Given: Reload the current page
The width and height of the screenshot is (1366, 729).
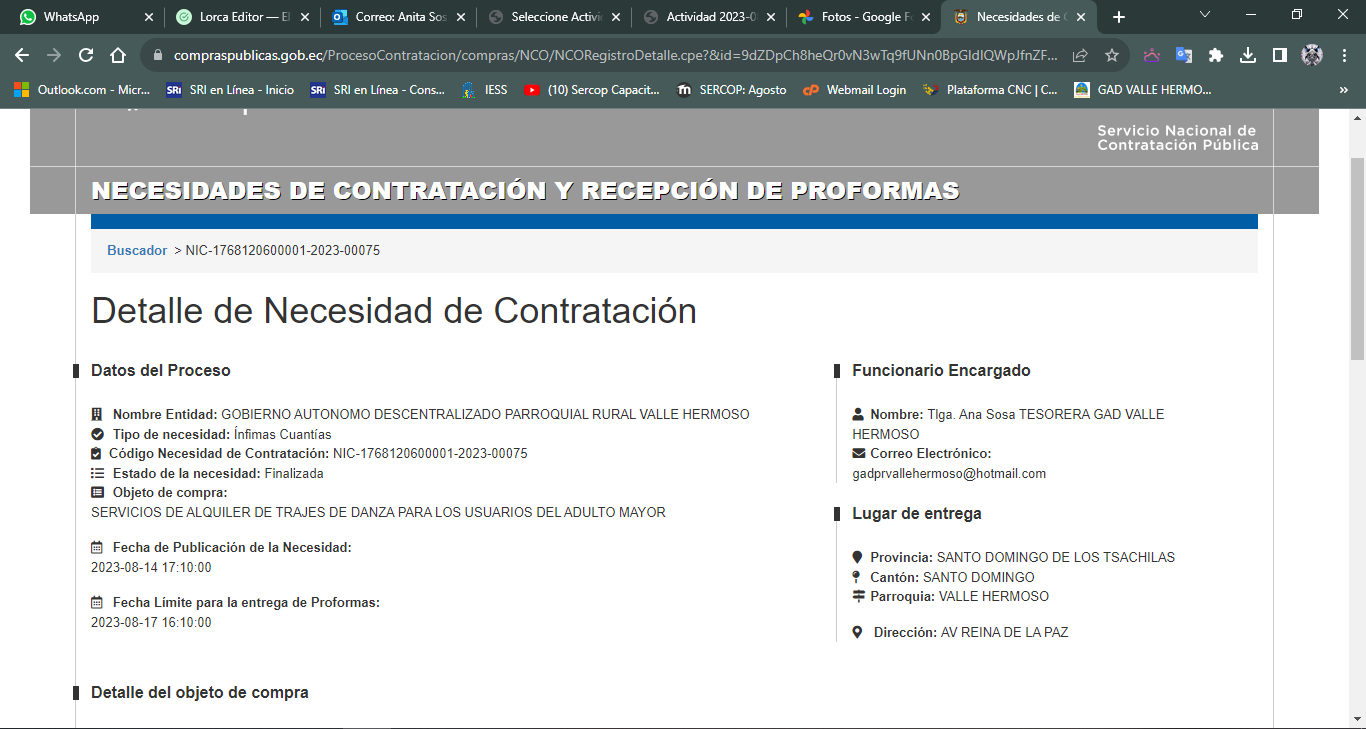Looking at the screenshot, I should (86, 56).
